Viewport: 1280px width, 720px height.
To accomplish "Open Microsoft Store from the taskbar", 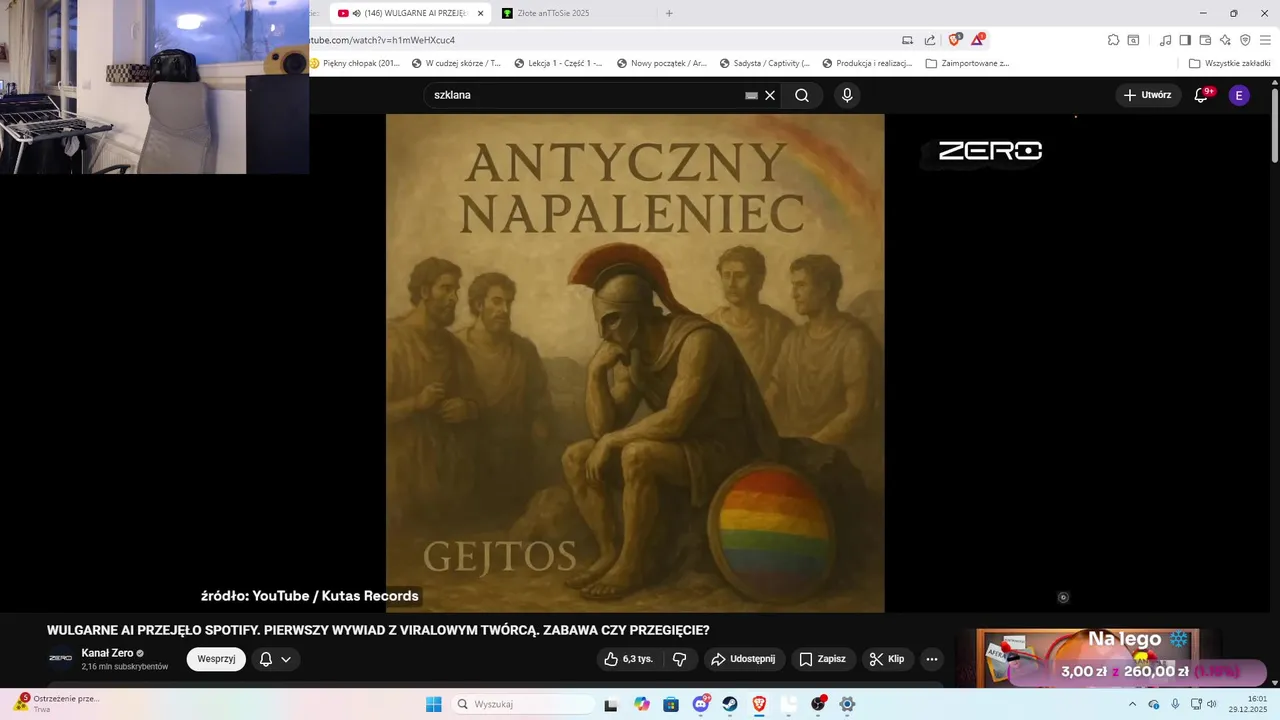I will 670,704.
